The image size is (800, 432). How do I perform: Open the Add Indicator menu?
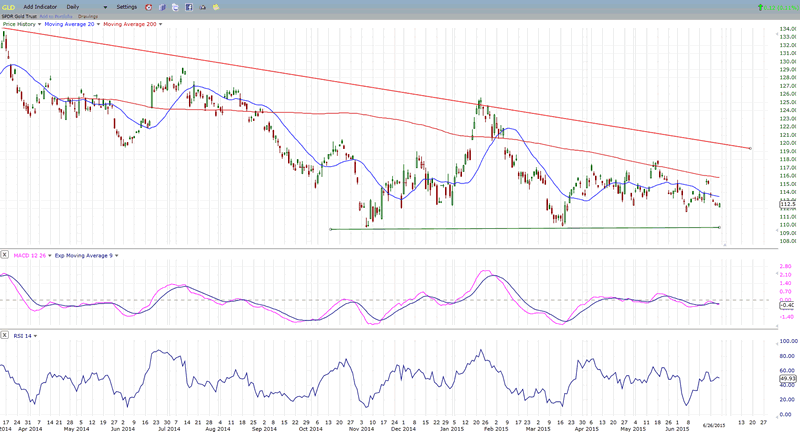[x=41, y=7]
